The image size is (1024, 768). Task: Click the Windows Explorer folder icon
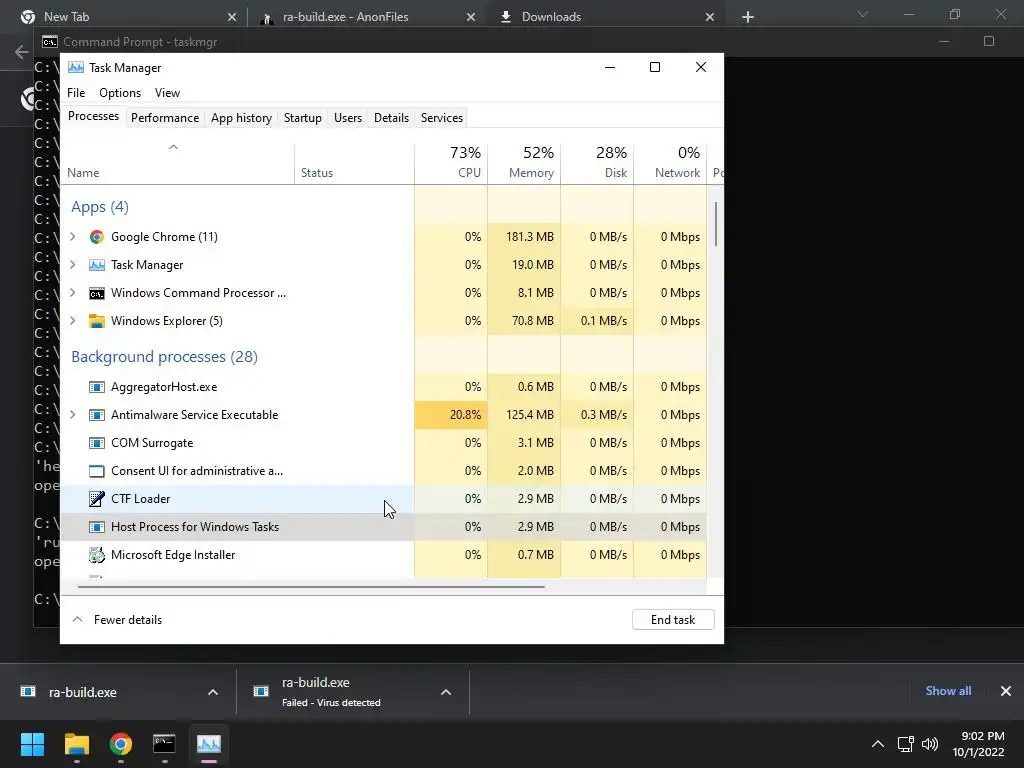click(x=97, y=321)
